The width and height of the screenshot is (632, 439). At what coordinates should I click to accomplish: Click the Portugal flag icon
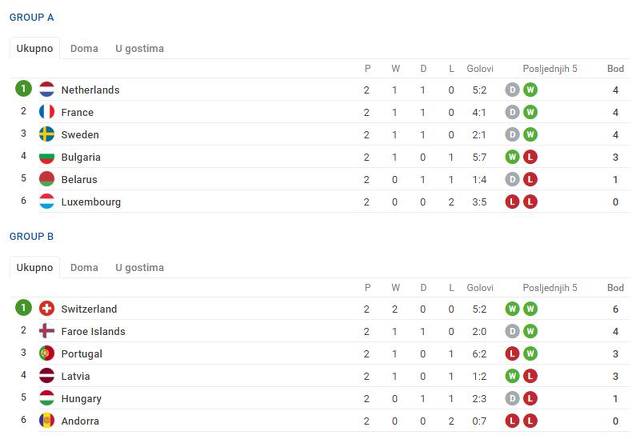[x=47, y=354]
